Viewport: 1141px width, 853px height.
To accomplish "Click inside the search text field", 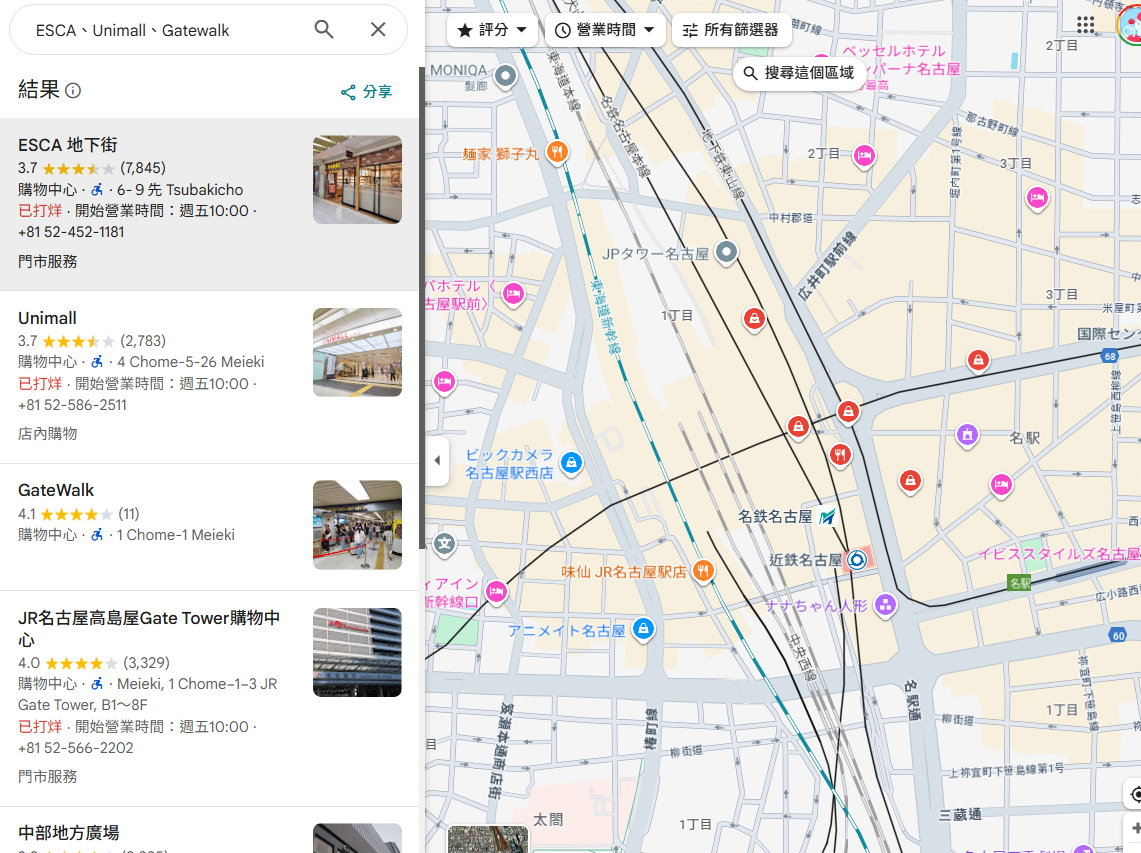I will pyautogui.click(x=160, y=30).
